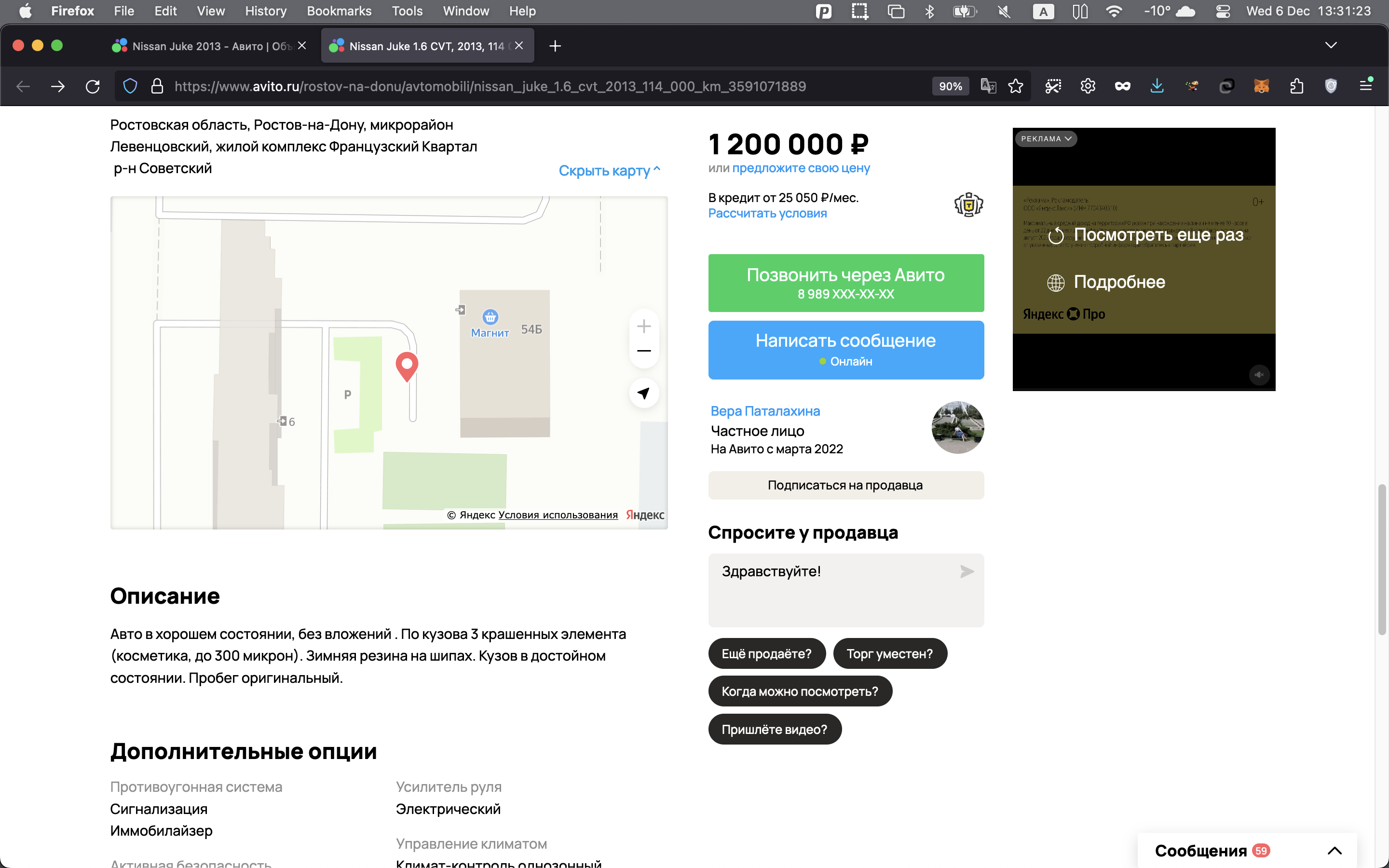The width and height of the screenshot is (1389, 868).
Task: Unmute the ad video sound
Action: coord(1259,375)
